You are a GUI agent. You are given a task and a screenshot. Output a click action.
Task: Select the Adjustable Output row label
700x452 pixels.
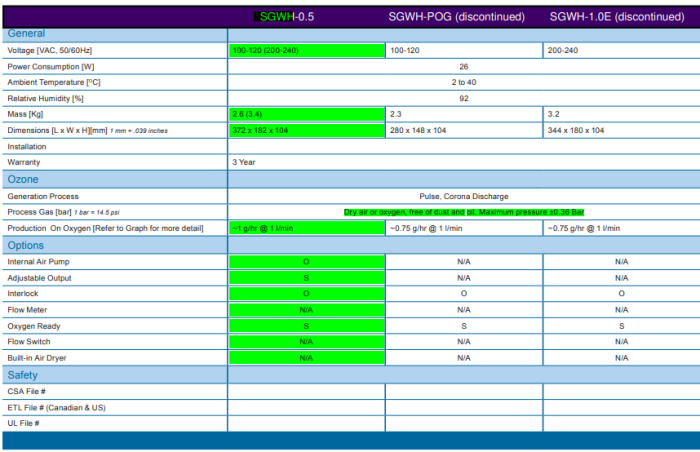pyautogui.click(x=39, y=277)
